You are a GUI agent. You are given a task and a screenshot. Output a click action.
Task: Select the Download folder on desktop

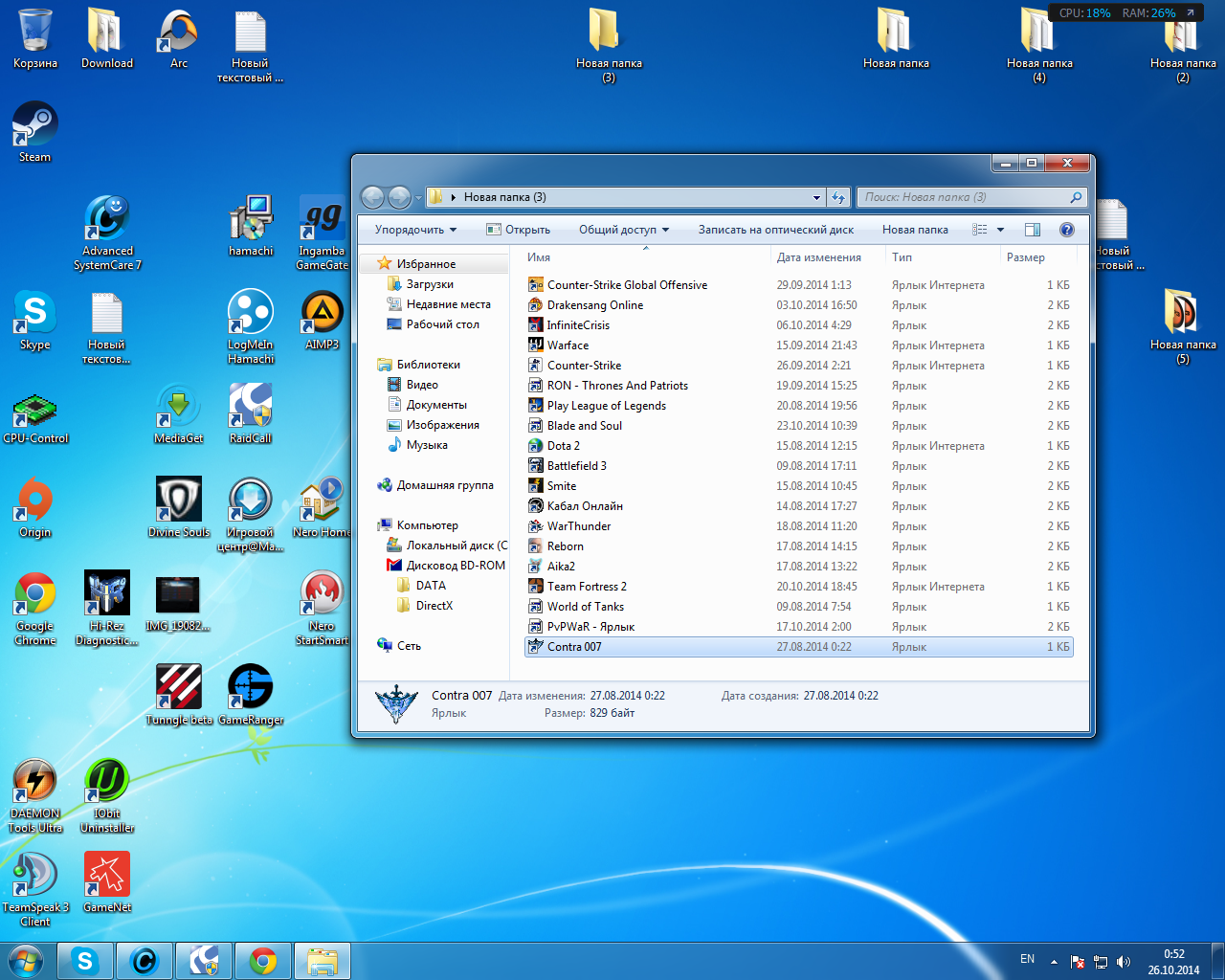coord(107,38)
